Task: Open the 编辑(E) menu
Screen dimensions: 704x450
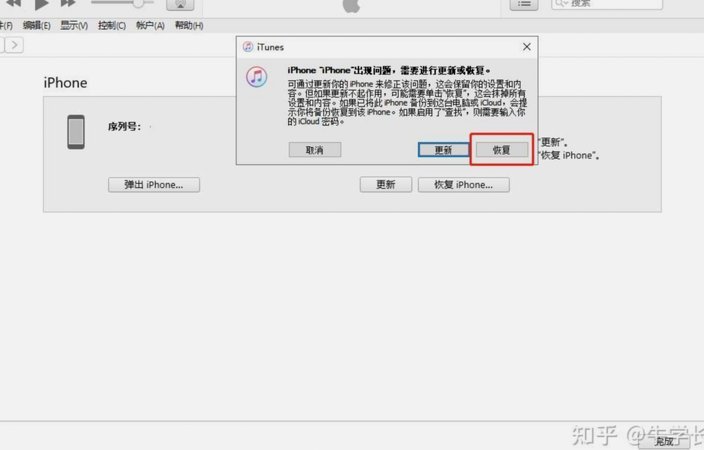Action: tap(37, 26)
